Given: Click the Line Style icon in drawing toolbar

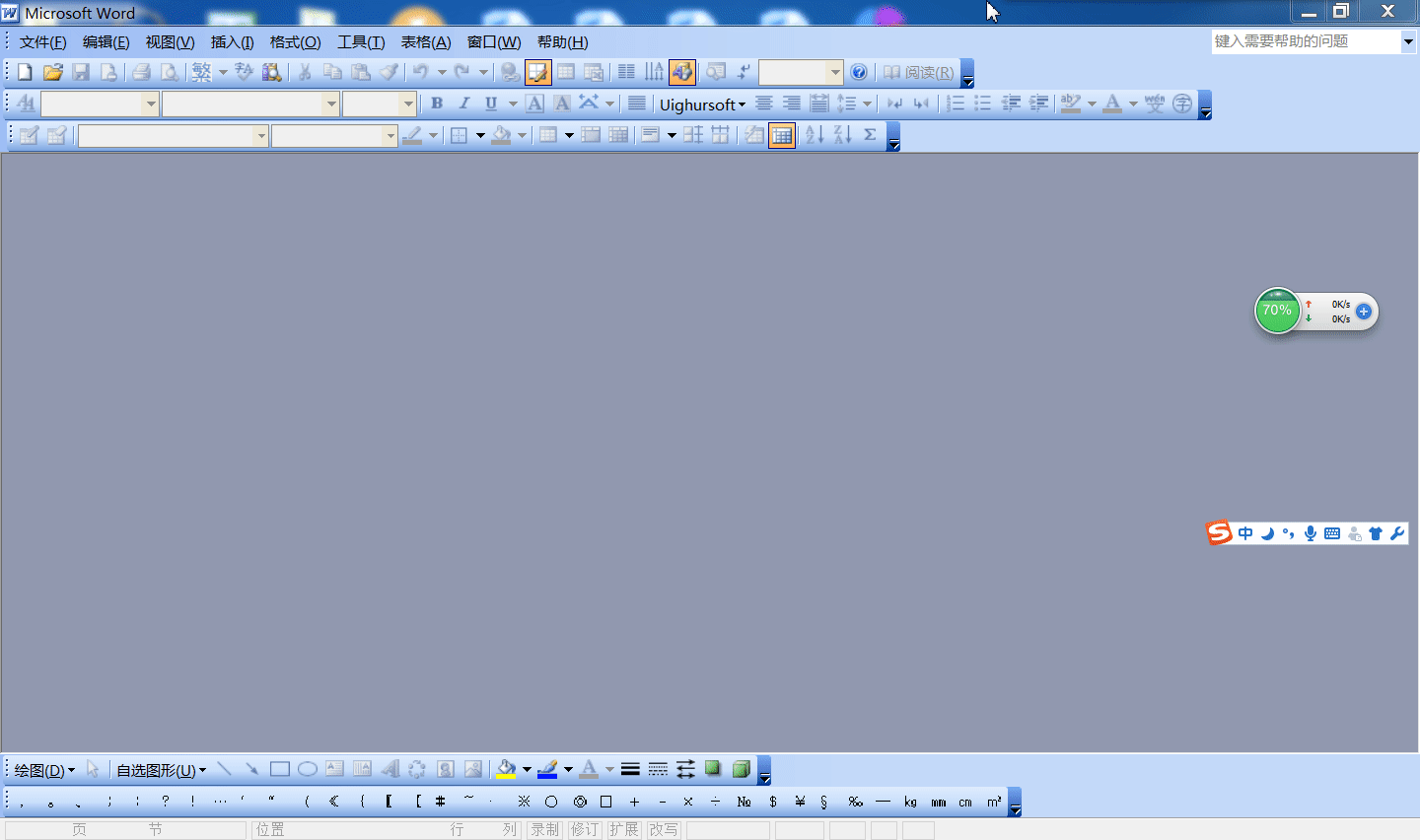Looking at the screenshot, I should [630, 769].
